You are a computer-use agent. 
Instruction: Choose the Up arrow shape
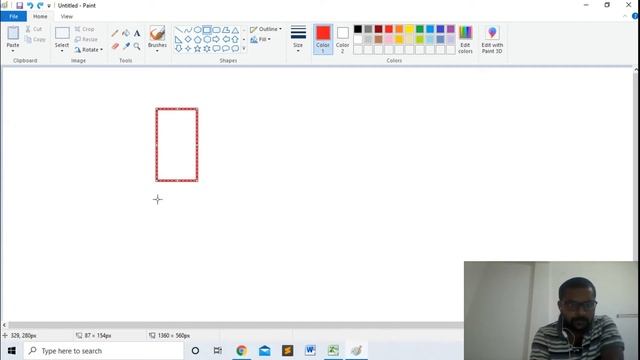tap(235, 40)
